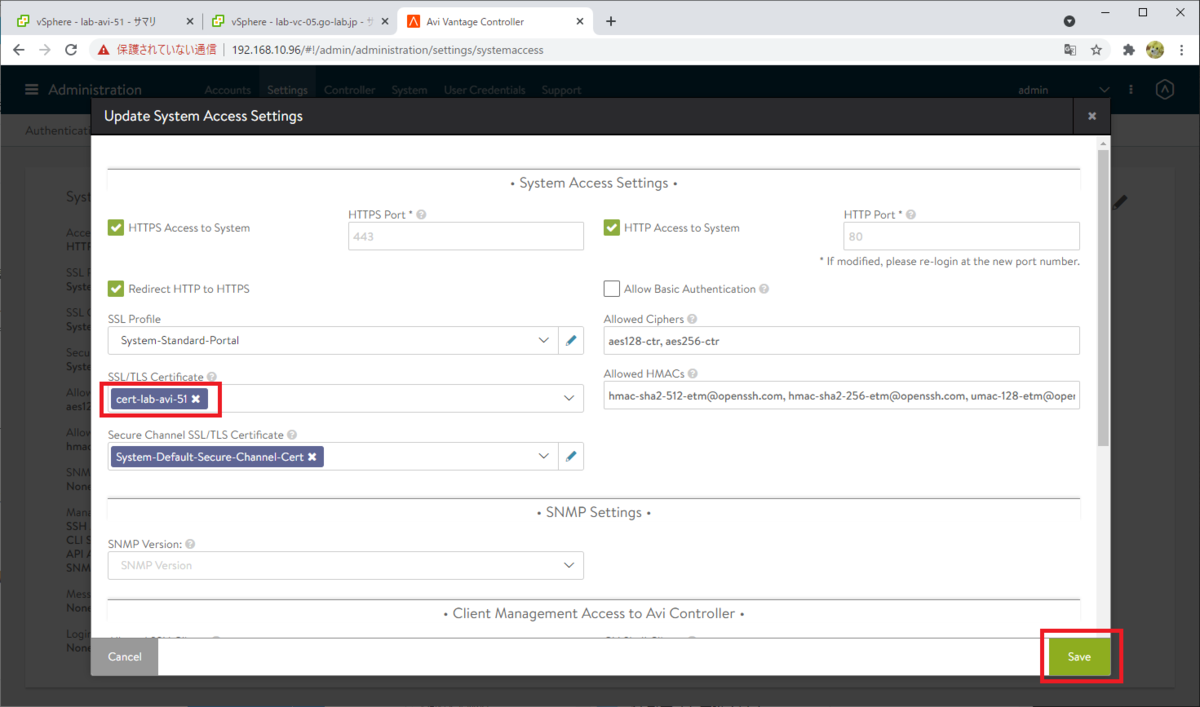The width and height of the screenshot is (1200, 707).
Task: Toggle HTTP Access to System checkbox
Action: [611, 228]
